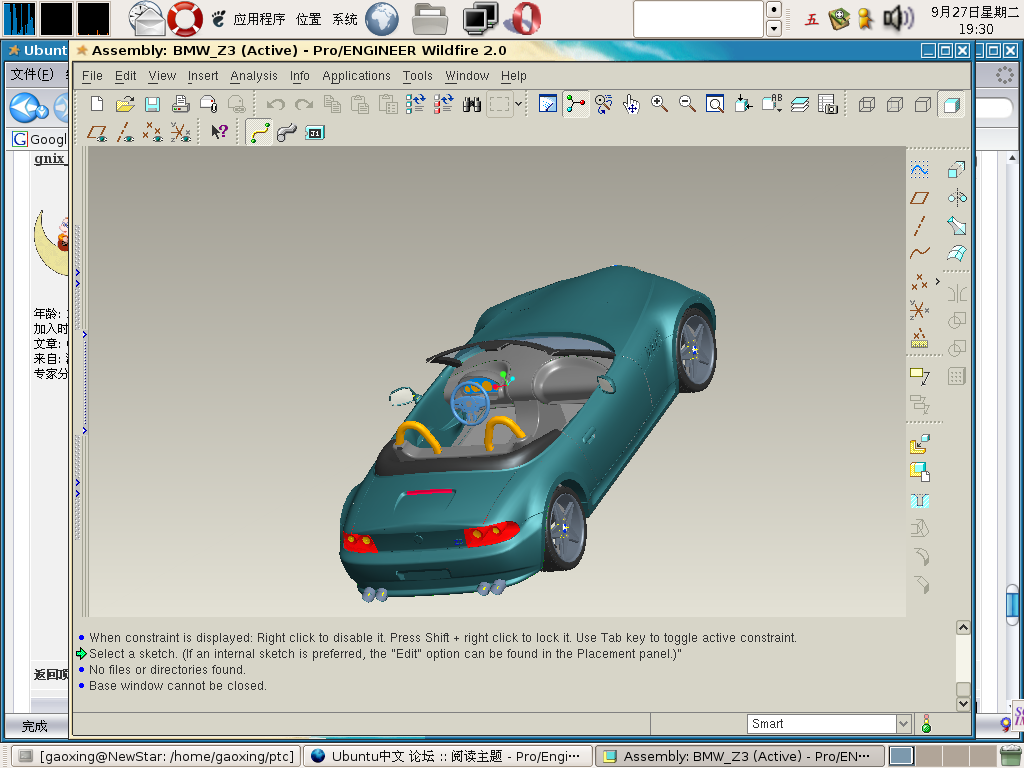Image resolution: width=1024 pixels, height=768 pixels.
Task: Toggle the curve-path icon in second toolbar row
Action: click(x=259, y=133)
